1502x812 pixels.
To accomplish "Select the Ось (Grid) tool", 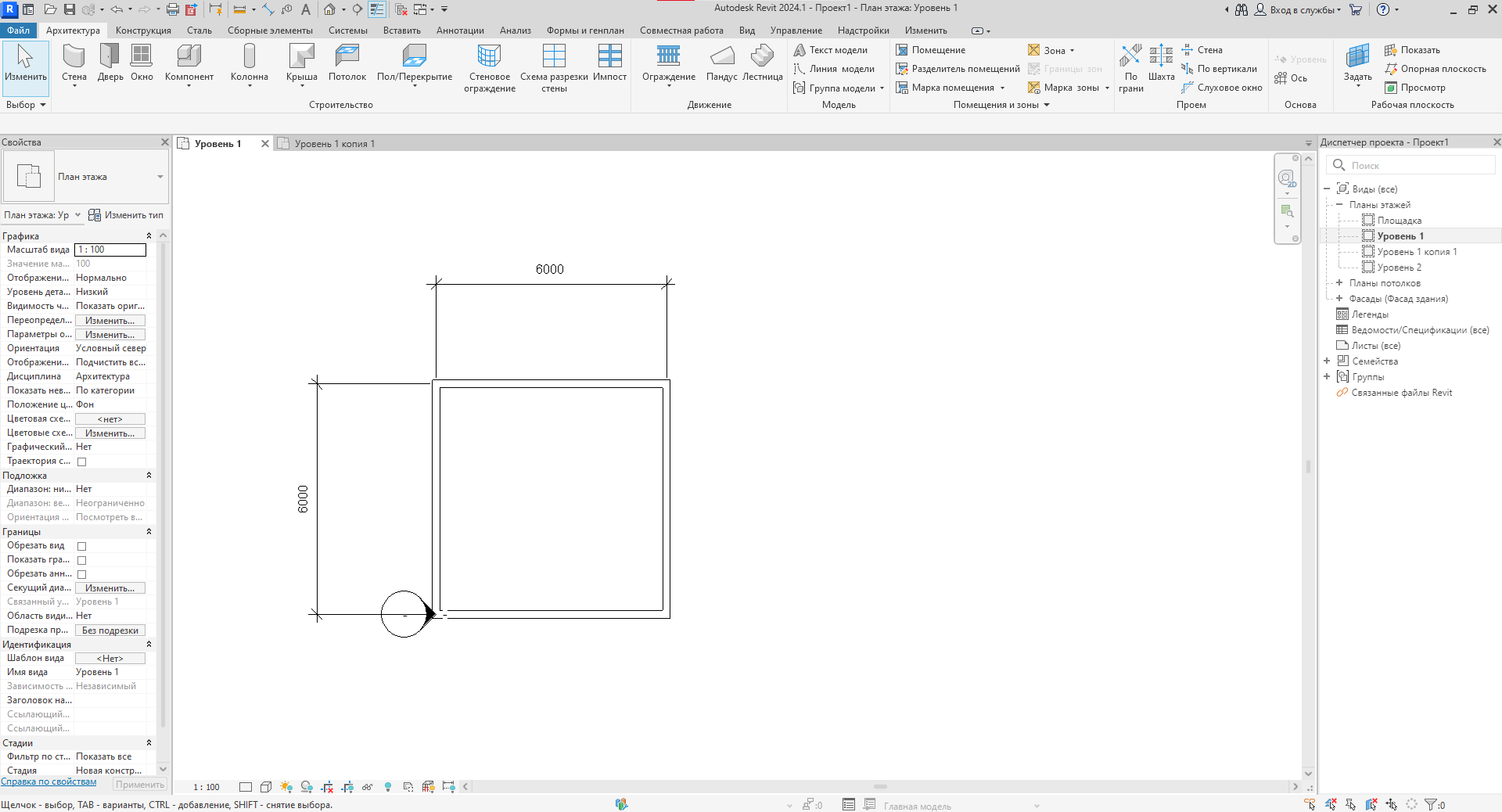I will [1296, 77].
